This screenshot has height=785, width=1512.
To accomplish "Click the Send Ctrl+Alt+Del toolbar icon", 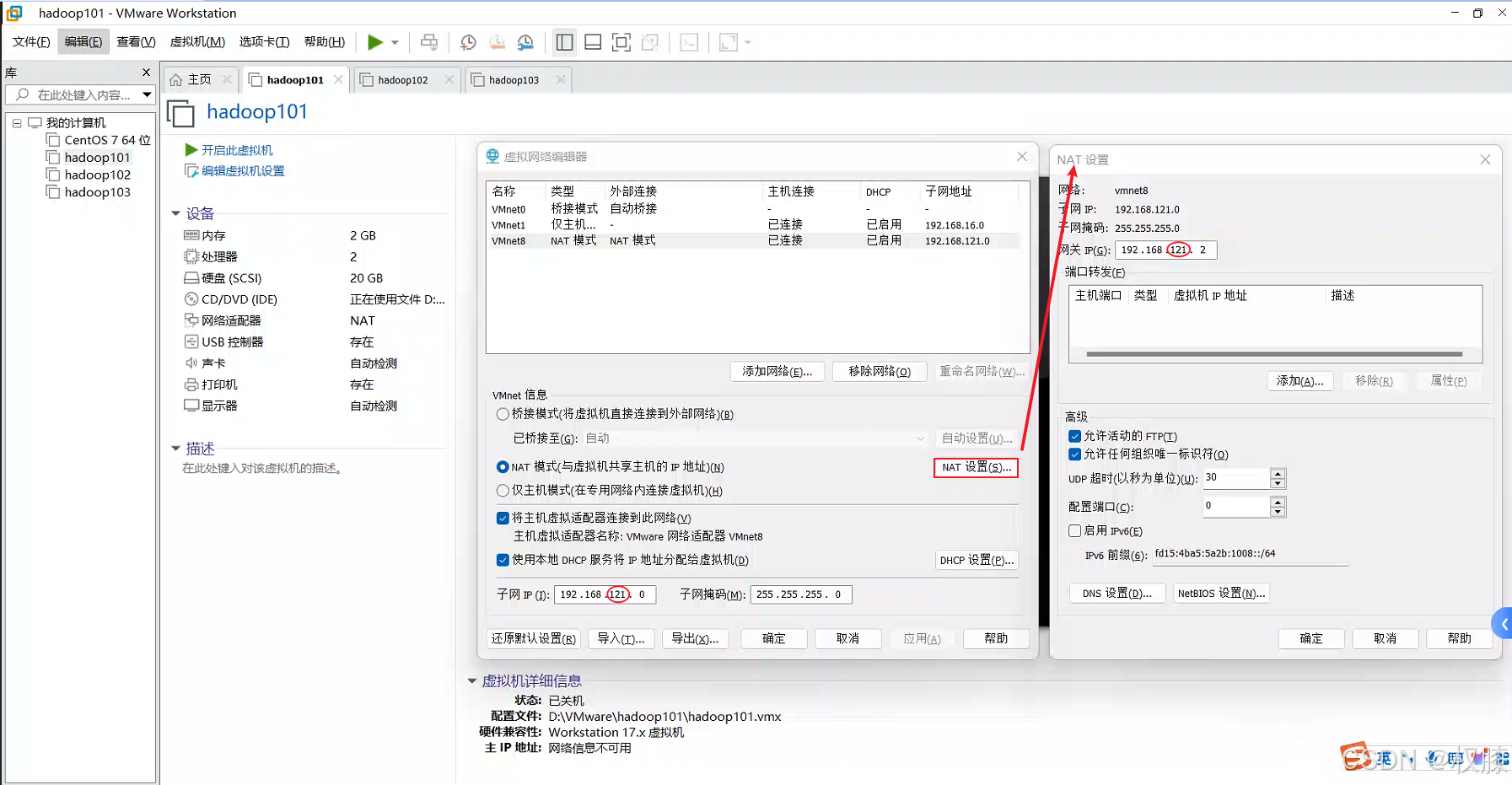I will point(429,42).
